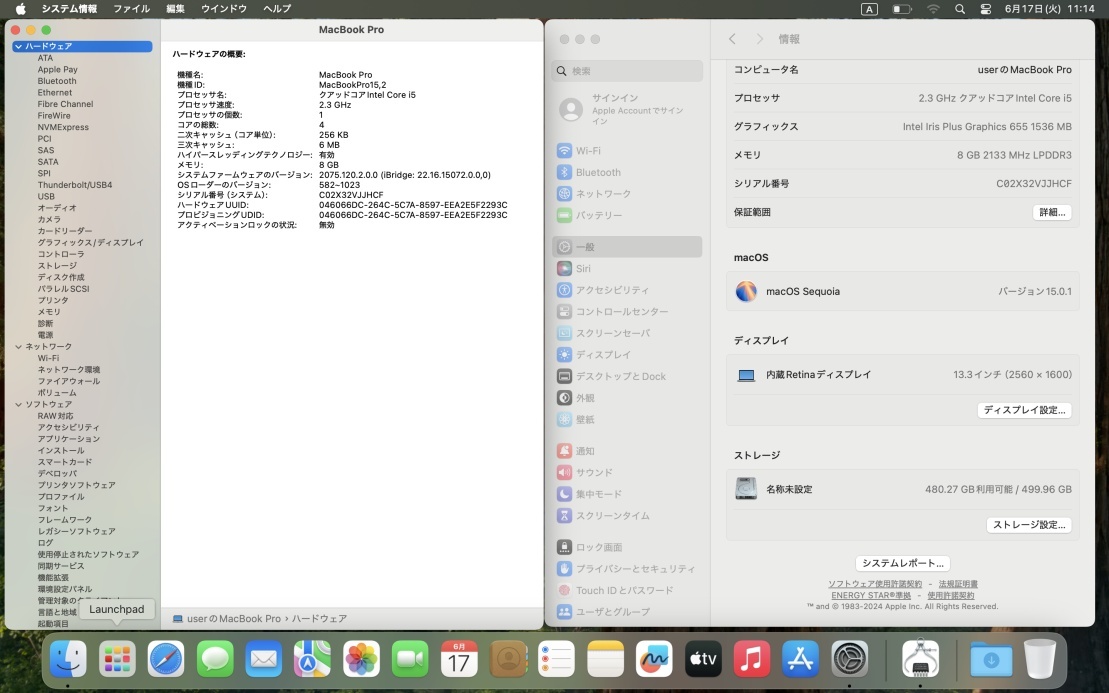Launch Safari from the Dock
The image size is (1109, 693).
[166, 659]
